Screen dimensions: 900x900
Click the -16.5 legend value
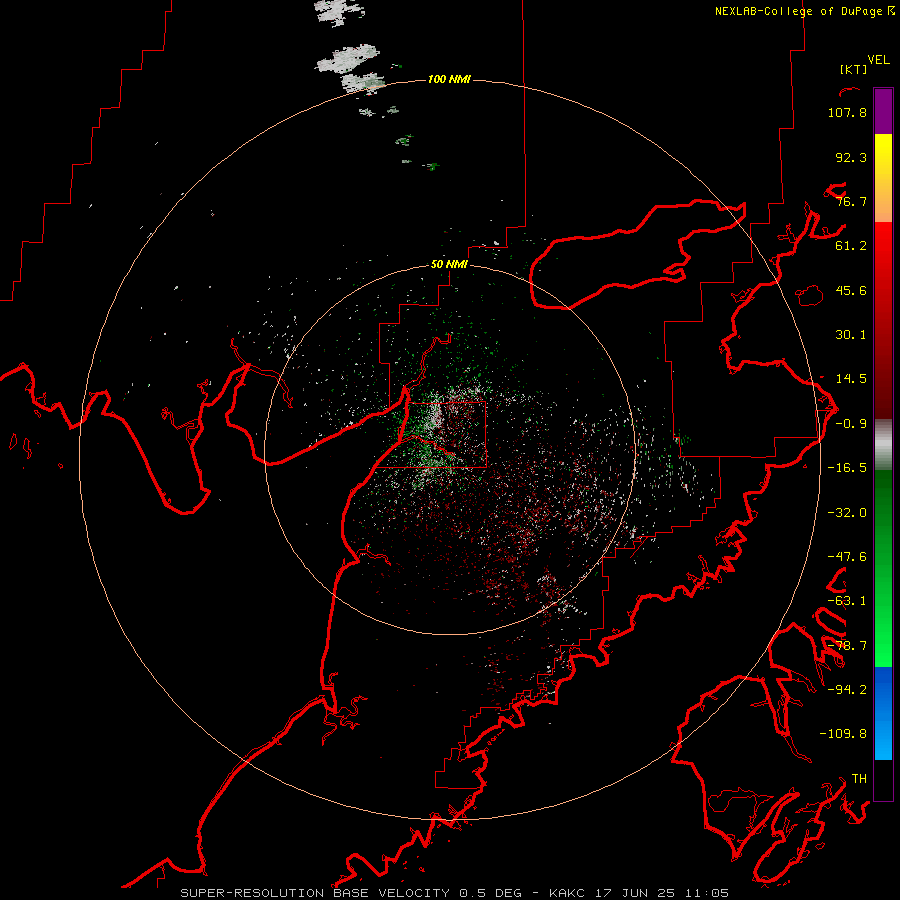coord(847,468)
